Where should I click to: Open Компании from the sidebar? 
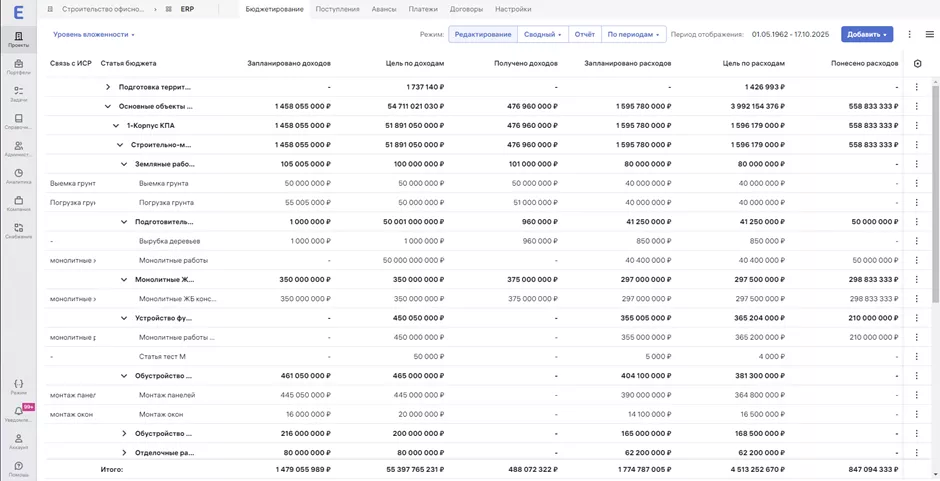point(18,203)
